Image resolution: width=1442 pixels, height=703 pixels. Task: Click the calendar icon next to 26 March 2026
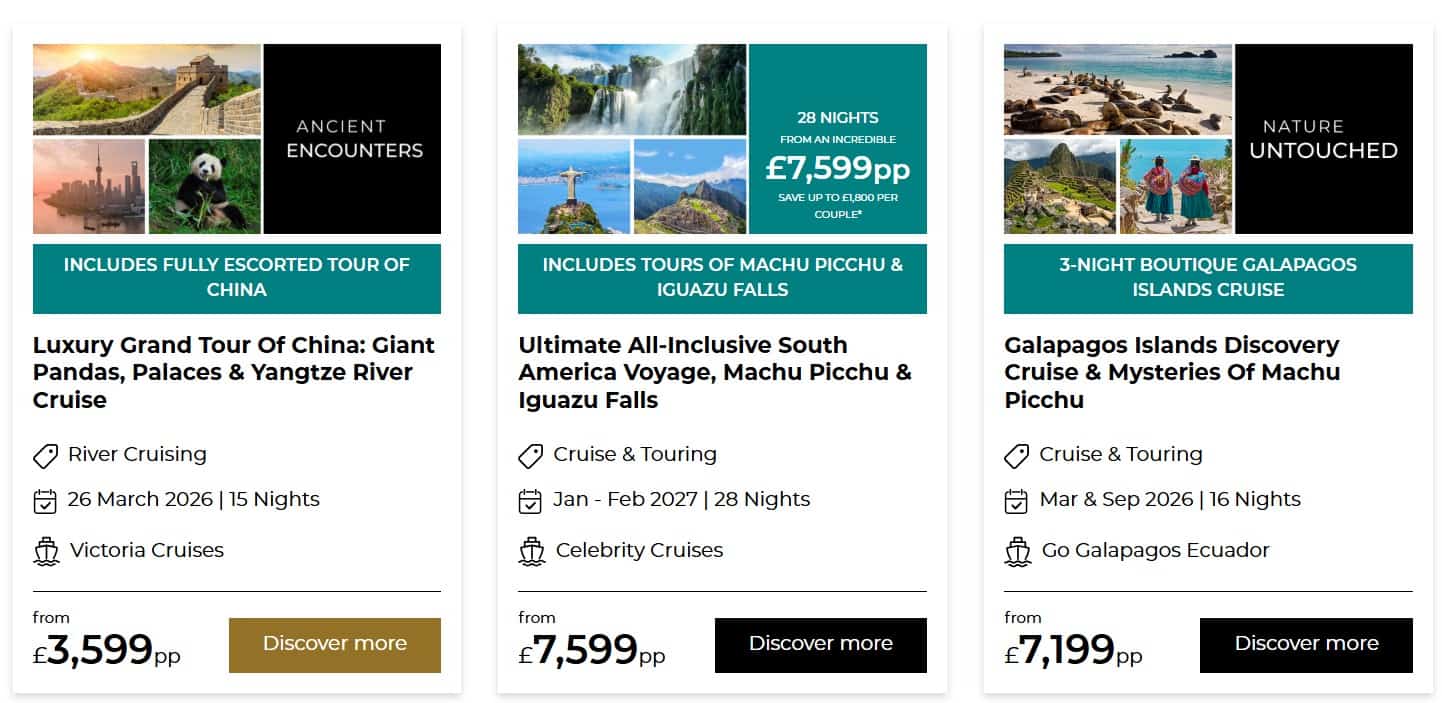tap(45, 501)
